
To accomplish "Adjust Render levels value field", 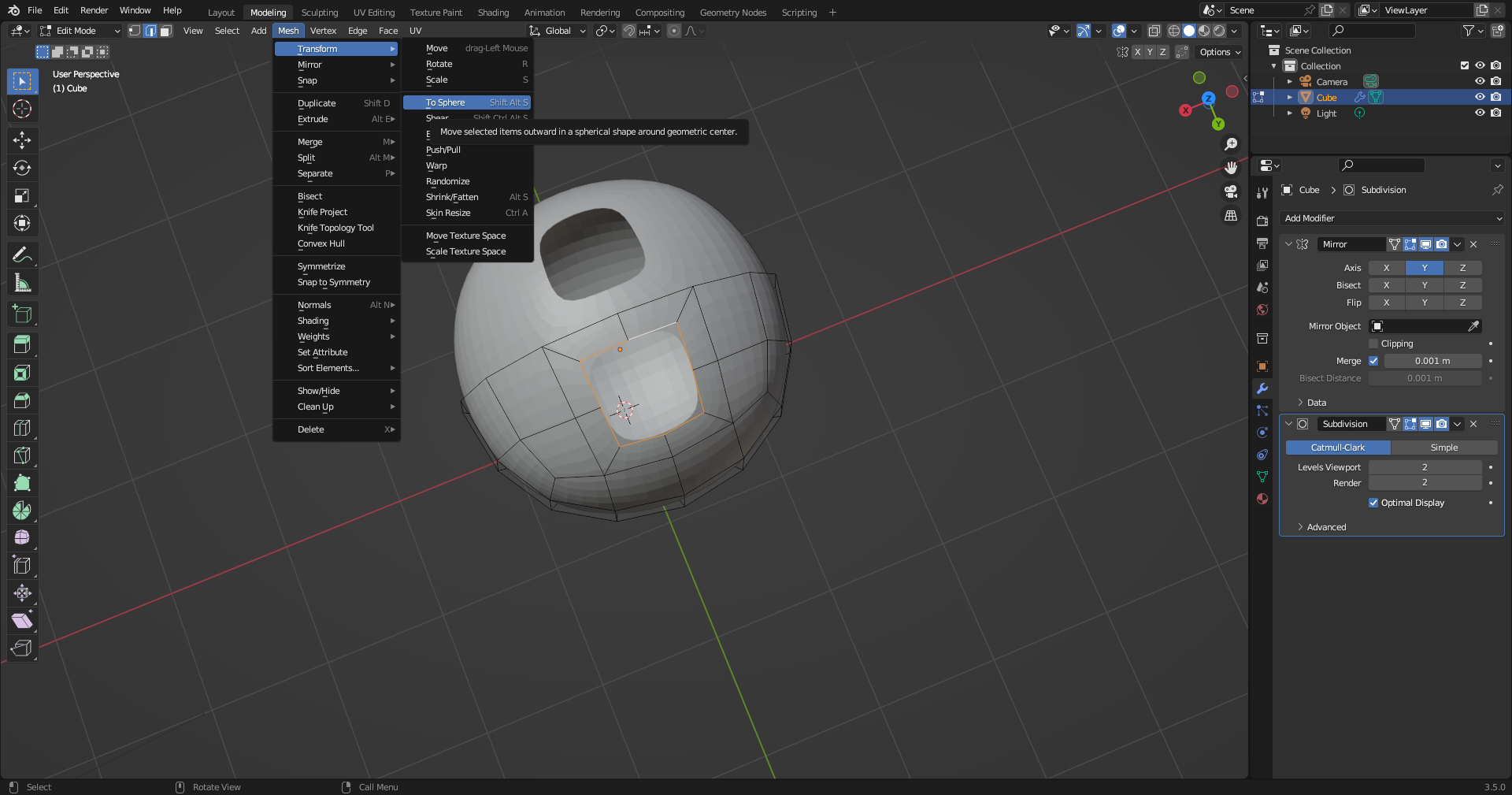I will click(x=1425, y=483).
